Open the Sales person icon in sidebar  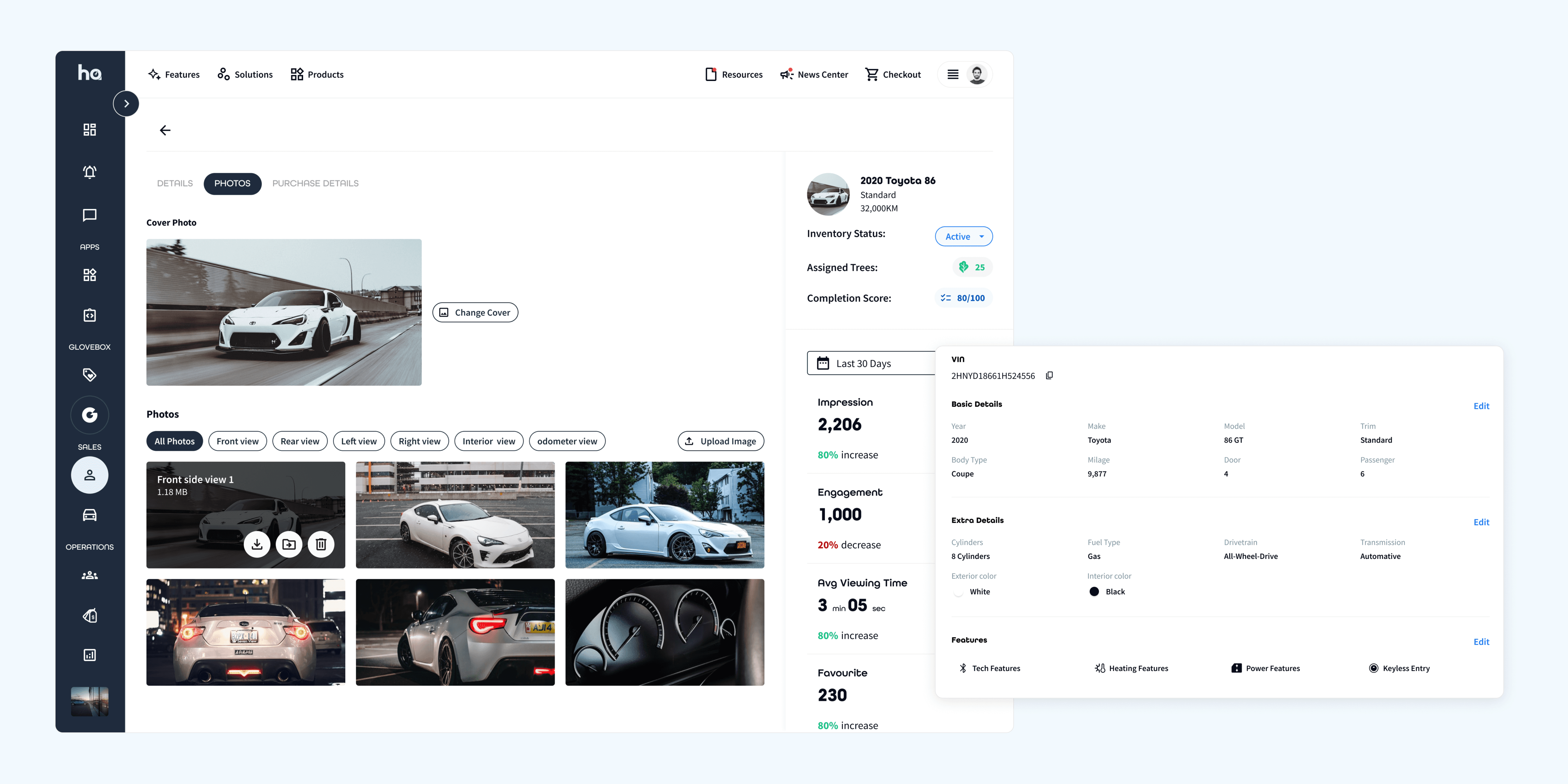[90, 475]
